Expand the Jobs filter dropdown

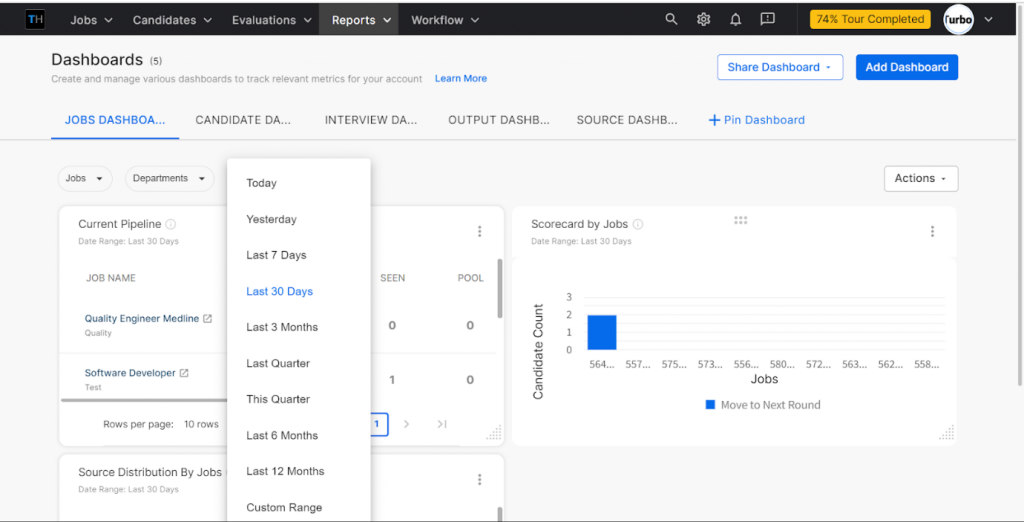(x=85, y=178)
